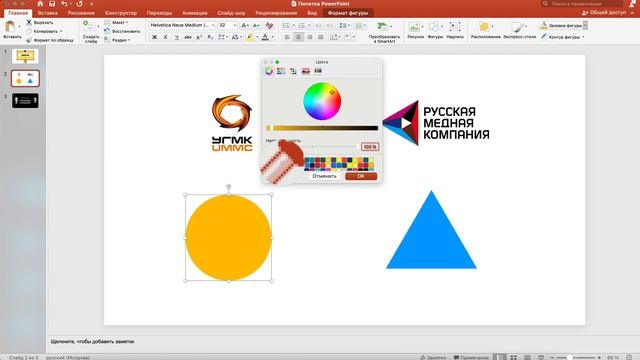Open the Фигуры shapes gallery
640x360 pixels.
[435, 30]
